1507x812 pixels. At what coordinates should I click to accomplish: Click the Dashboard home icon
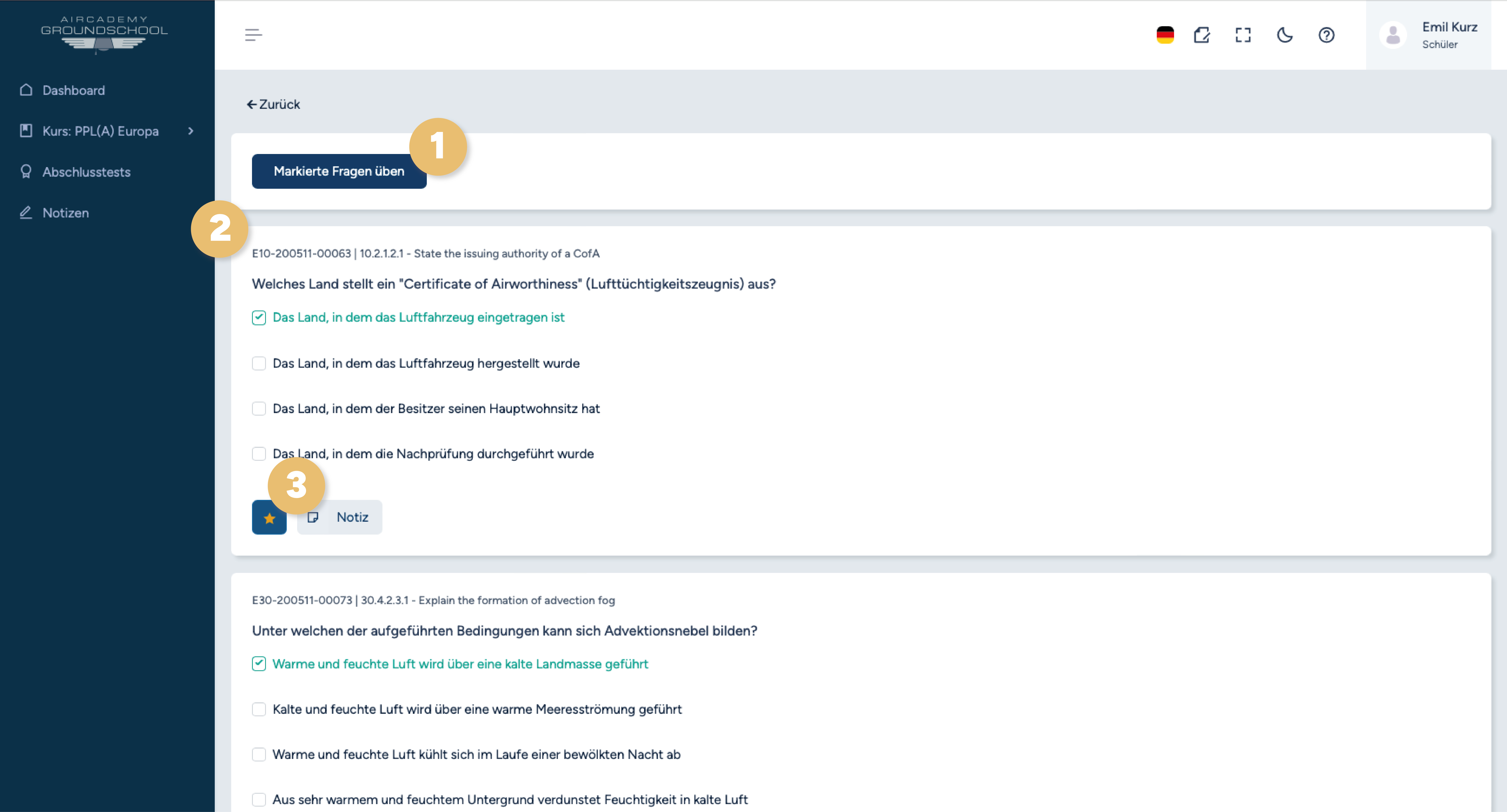pos(26,89)
